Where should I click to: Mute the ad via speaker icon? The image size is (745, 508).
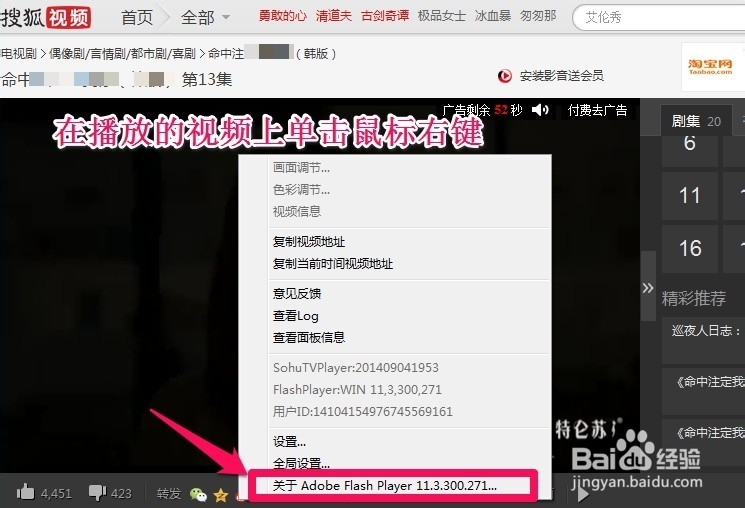pos(540,110)
